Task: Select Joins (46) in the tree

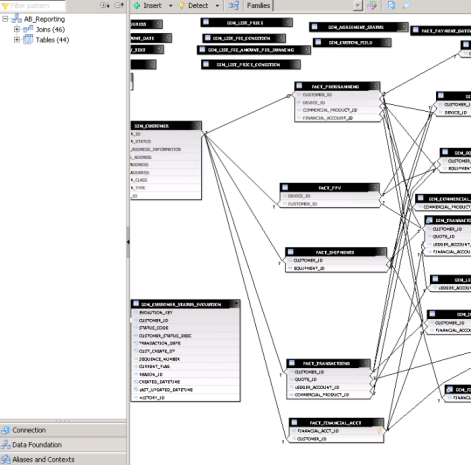Action: [50, 29]
